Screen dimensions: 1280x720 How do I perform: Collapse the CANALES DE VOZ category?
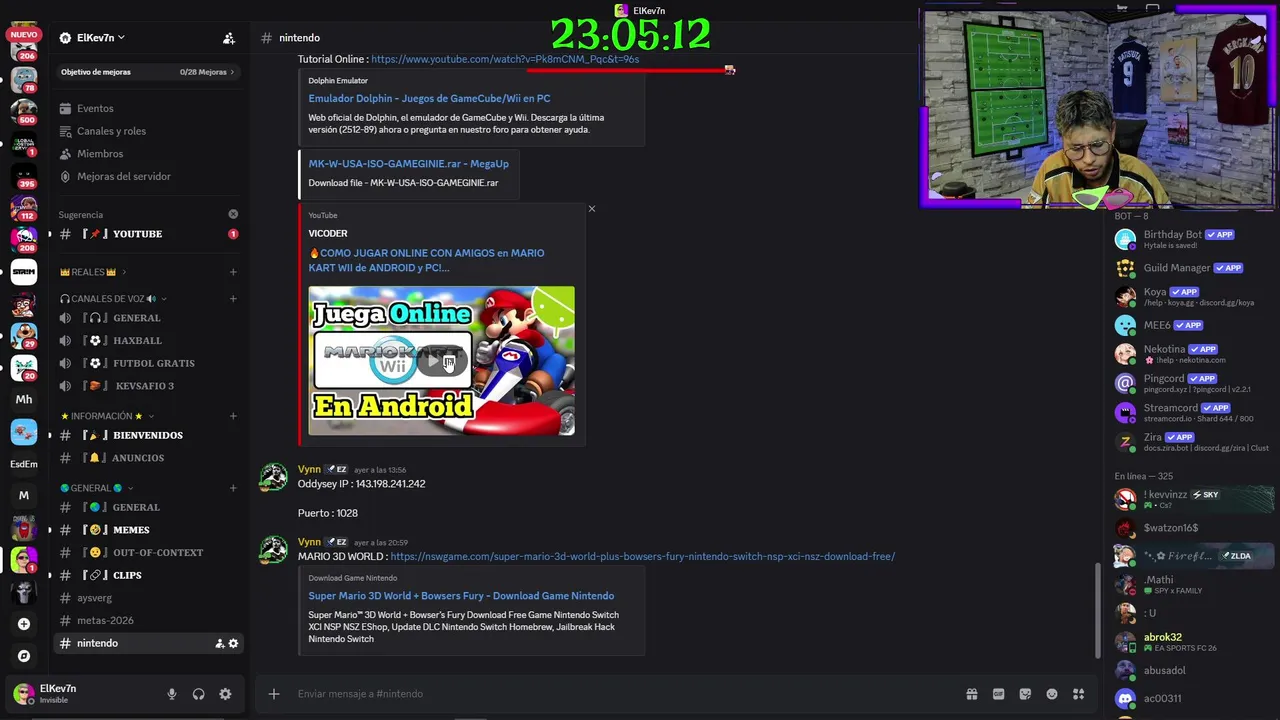tap(112, 298)
